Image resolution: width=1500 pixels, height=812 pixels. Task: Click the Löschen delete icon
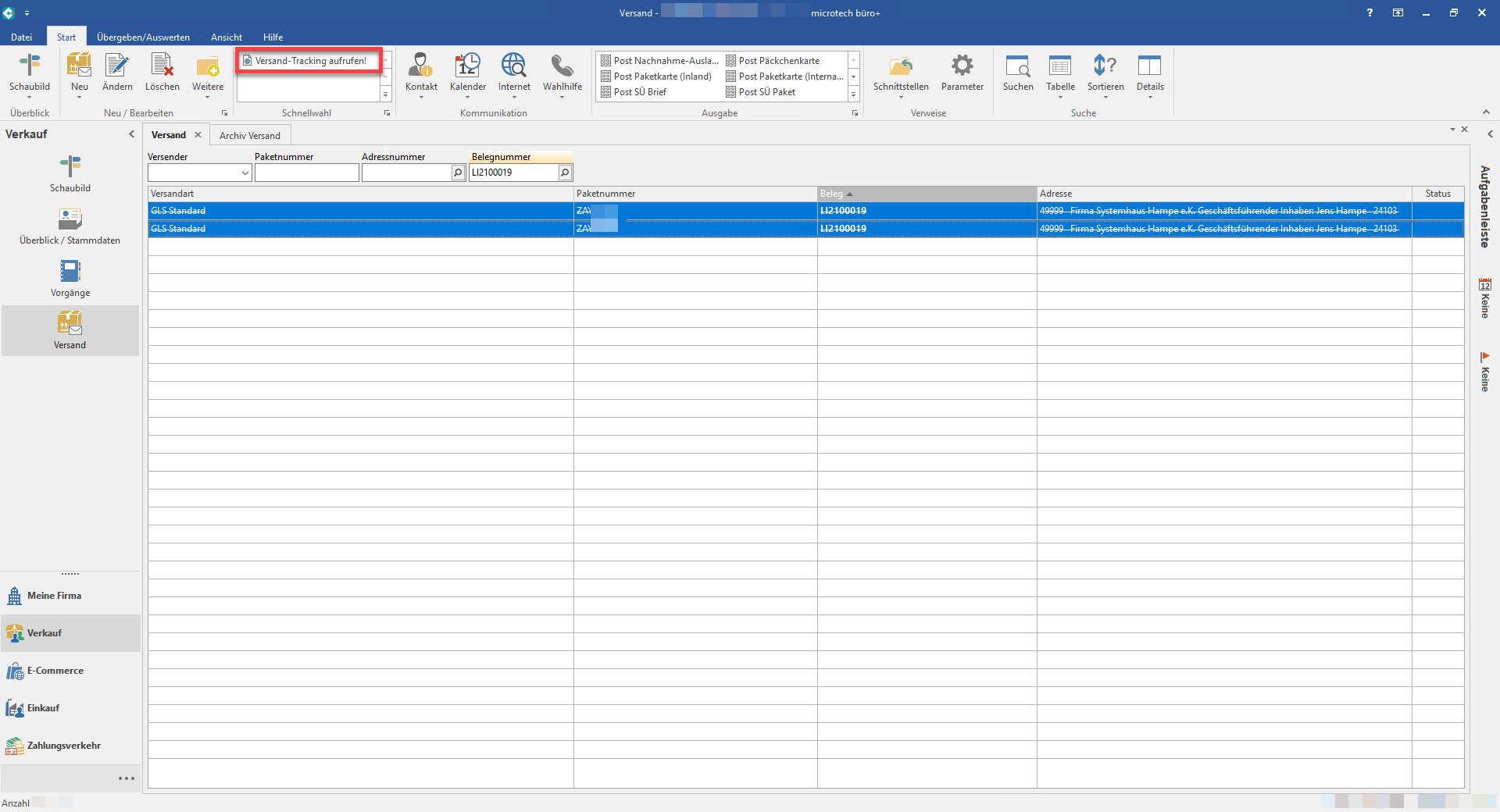(162, 67)
